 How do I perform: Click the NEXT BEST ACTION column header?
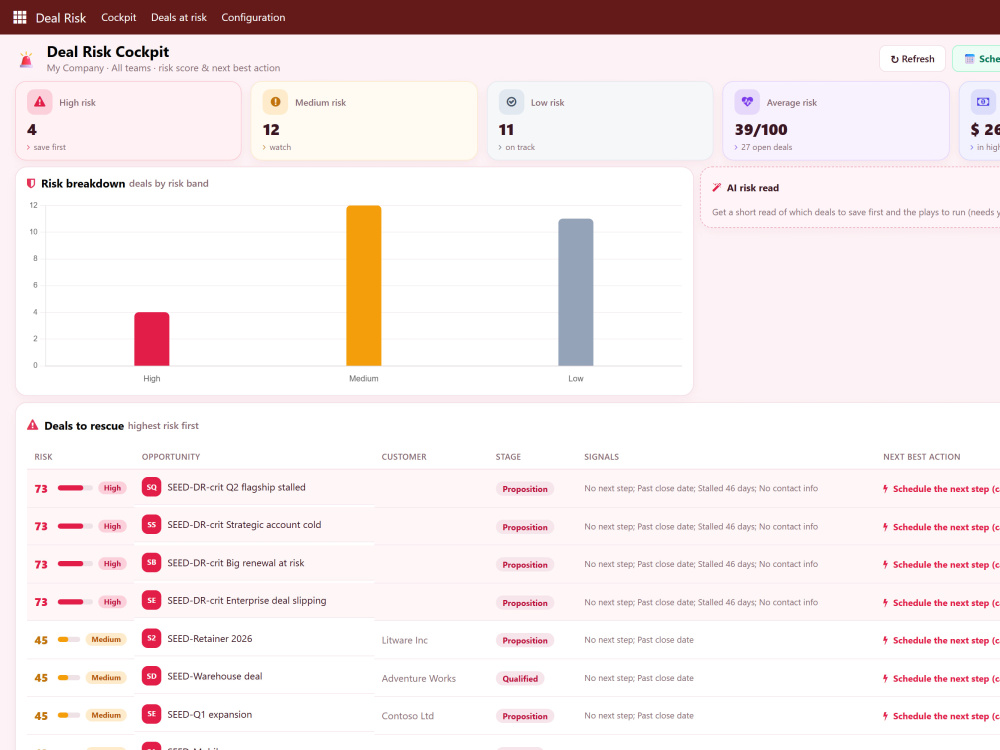[922, 457]
